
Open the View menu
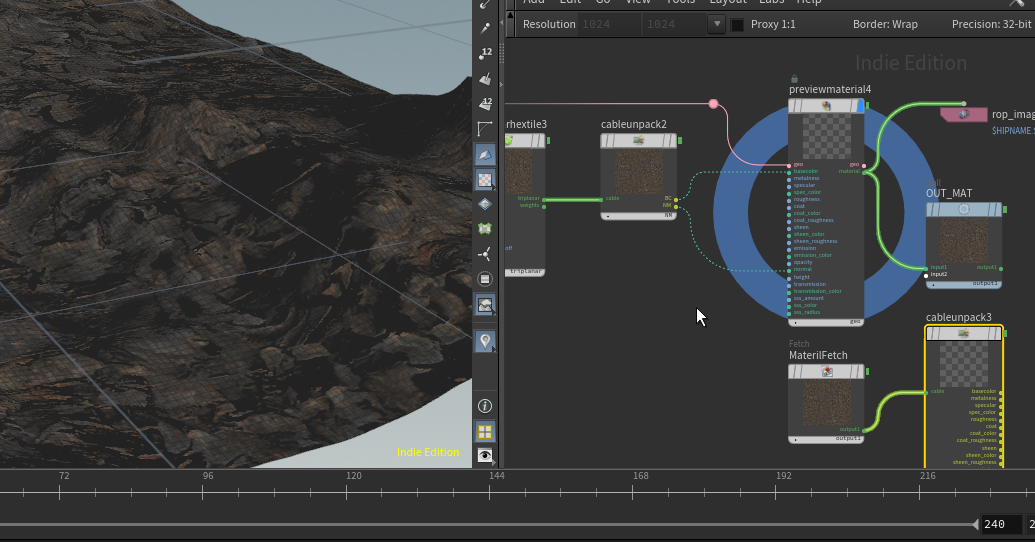638,3
